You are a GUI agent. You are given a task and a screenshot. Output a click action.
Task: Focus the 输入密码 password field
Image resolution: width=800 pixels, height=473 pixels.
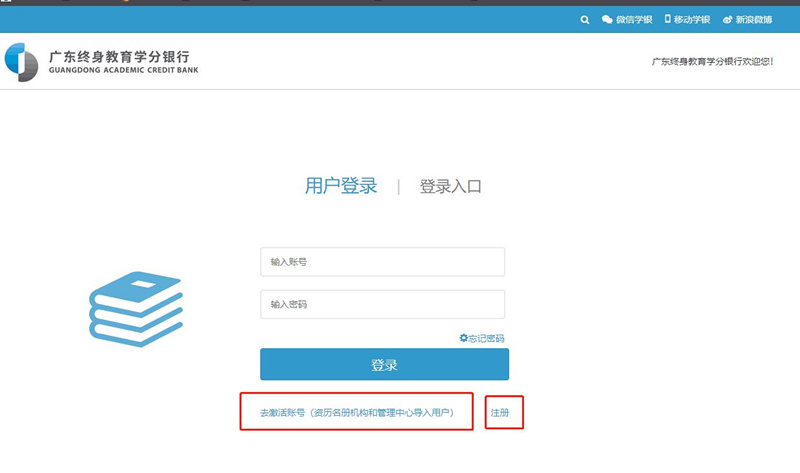(x=382, y=304)
